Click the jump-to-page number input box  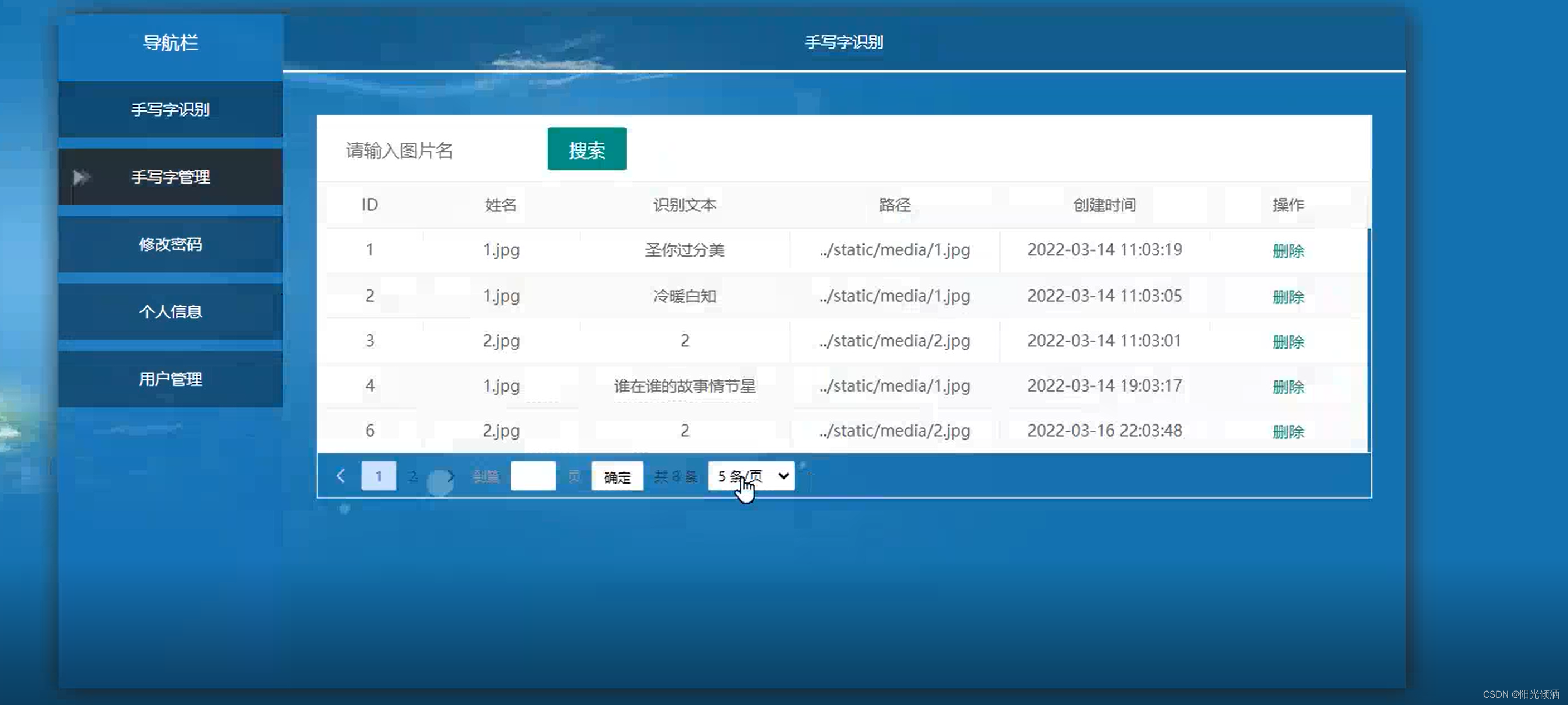click(533, 476)
